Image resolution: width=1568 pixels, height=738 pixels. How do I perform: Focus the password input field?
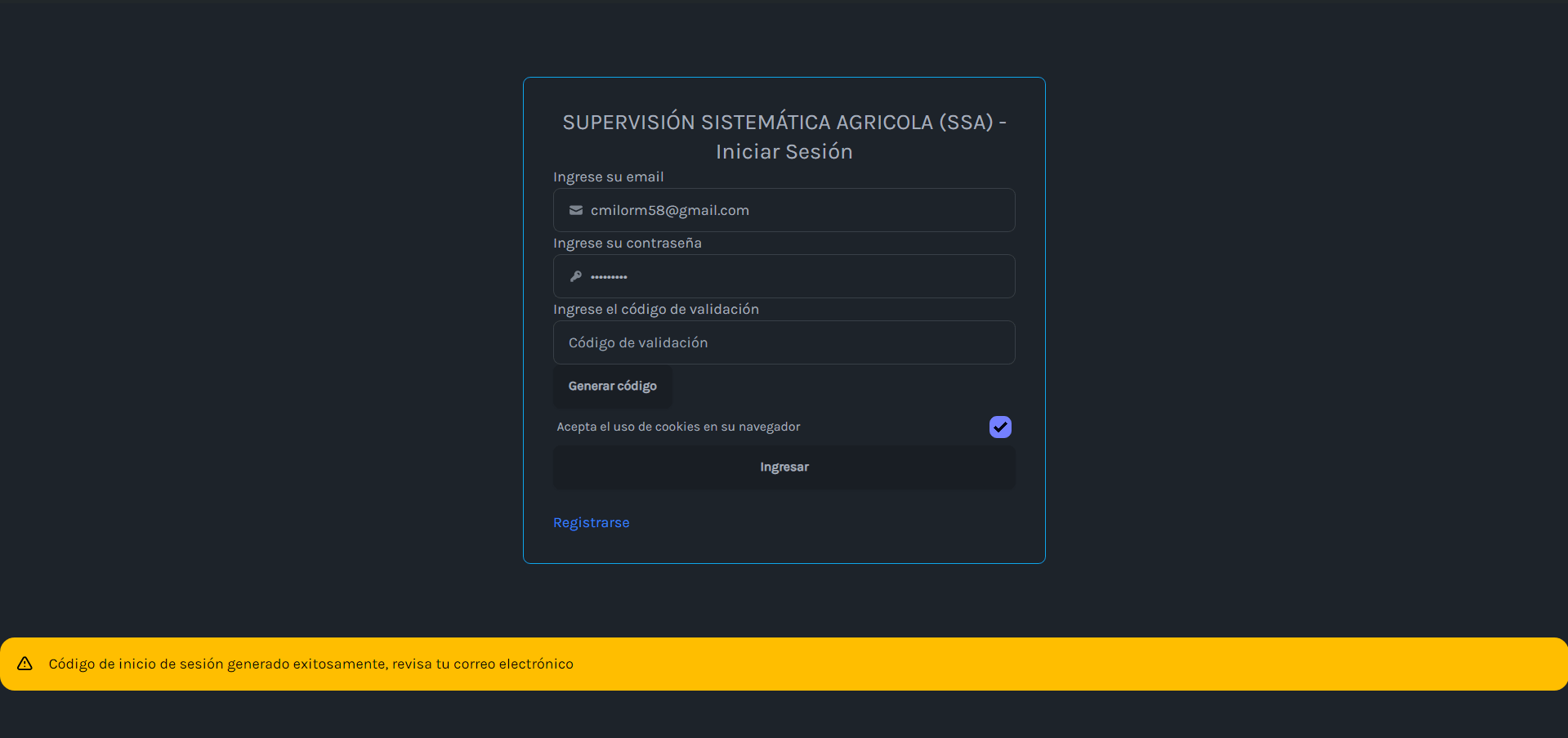tap(784, 276)
